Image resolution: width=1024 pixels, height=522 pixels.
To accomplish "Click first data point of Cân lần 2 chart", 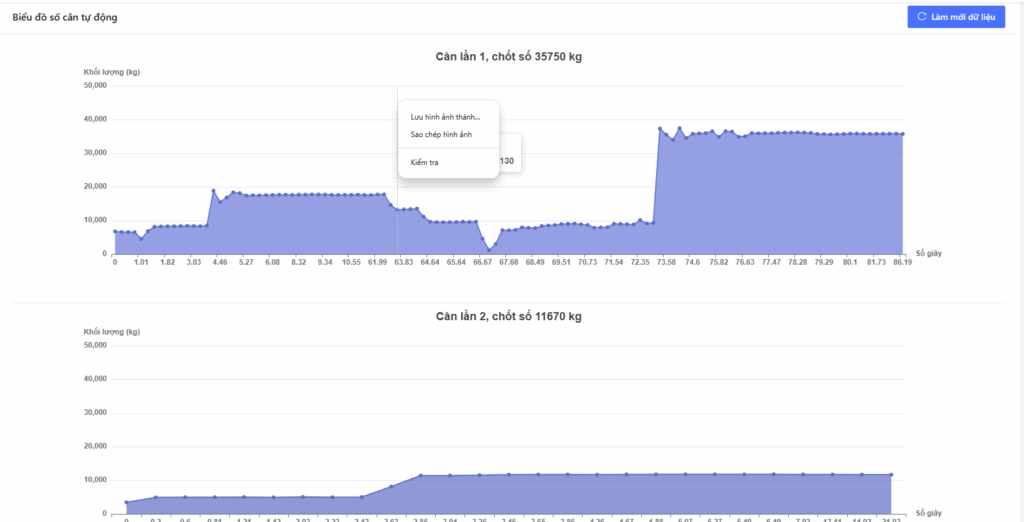I will (126, 502).
